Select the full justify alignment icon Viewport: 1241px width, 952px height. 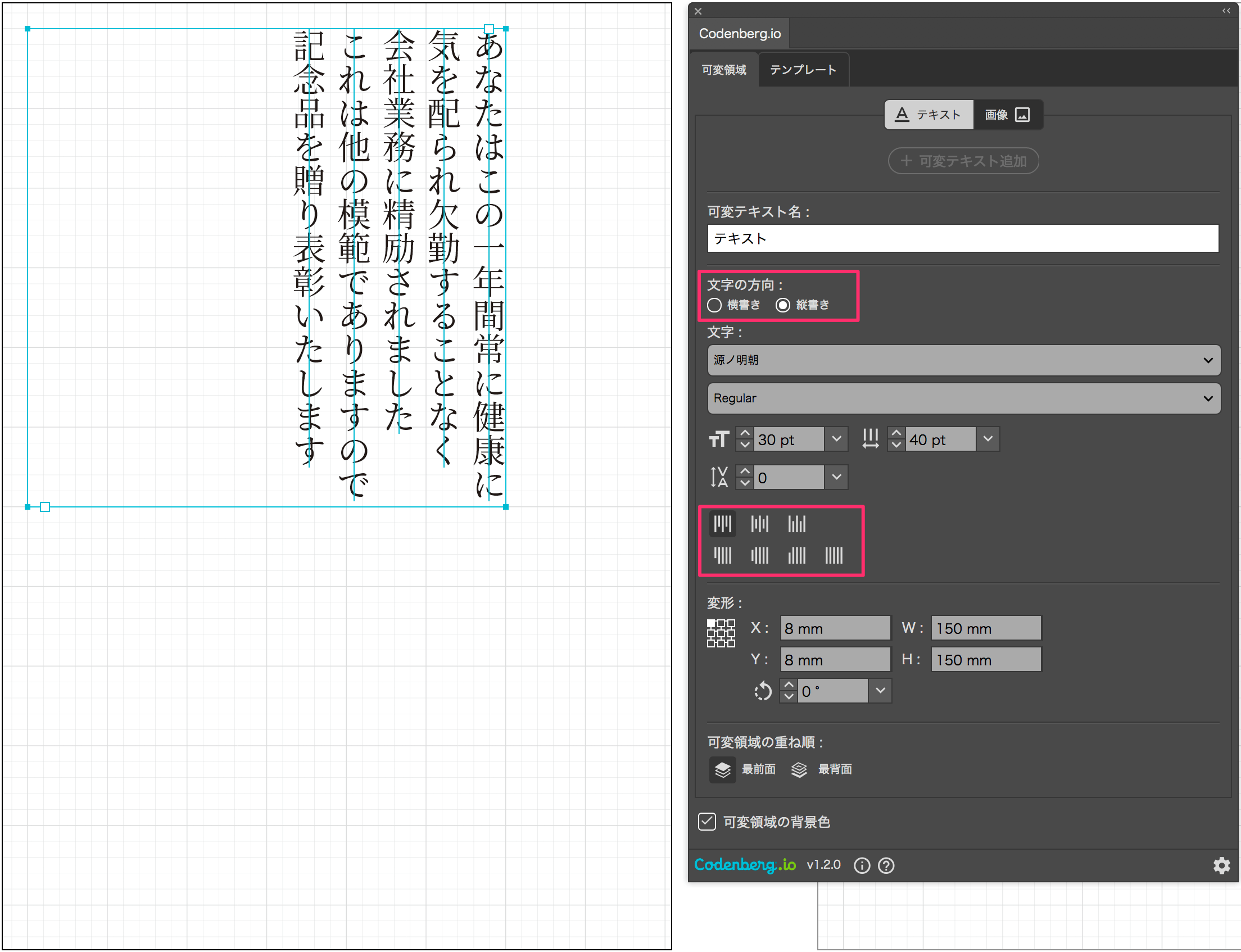click(x=834, y=555)
